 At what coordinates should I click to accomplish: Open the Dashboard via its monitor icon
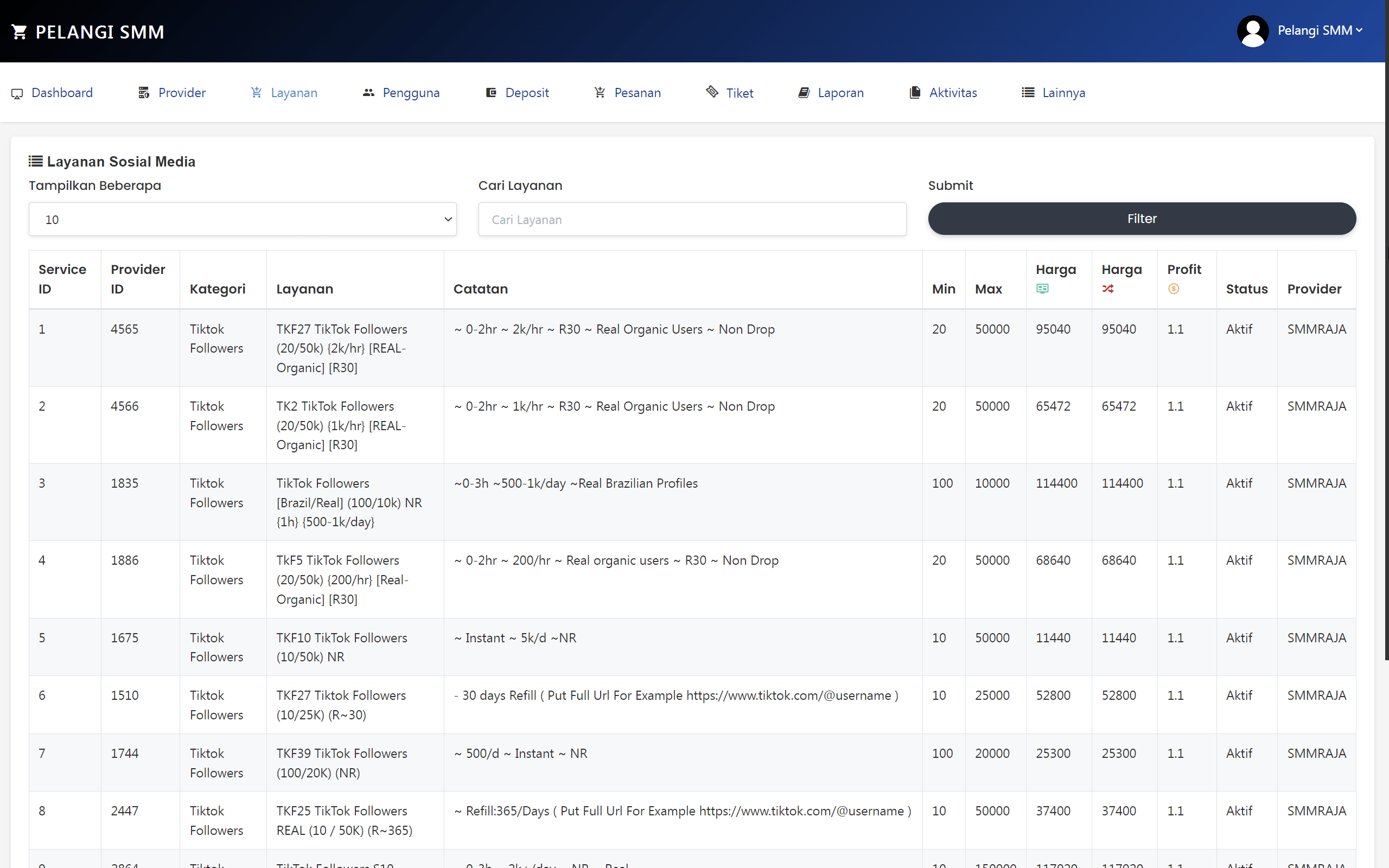(x=17, y=93)
